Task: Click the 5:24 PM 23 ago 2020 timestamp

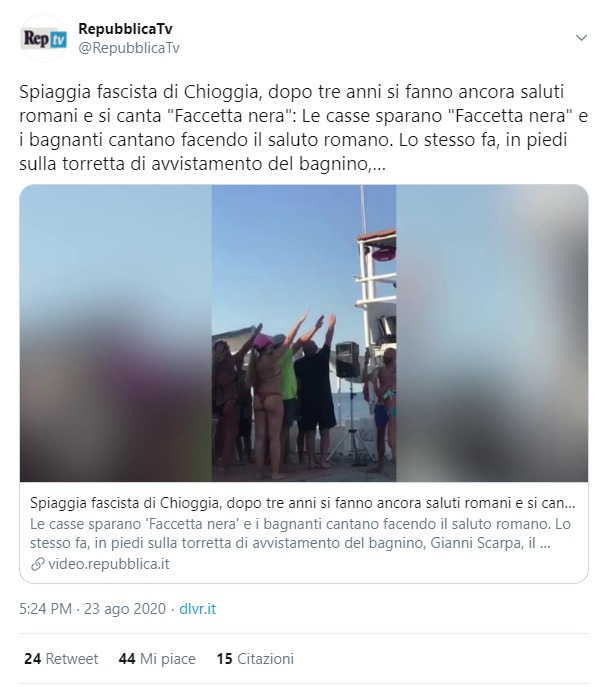Action: coord(92,609)
